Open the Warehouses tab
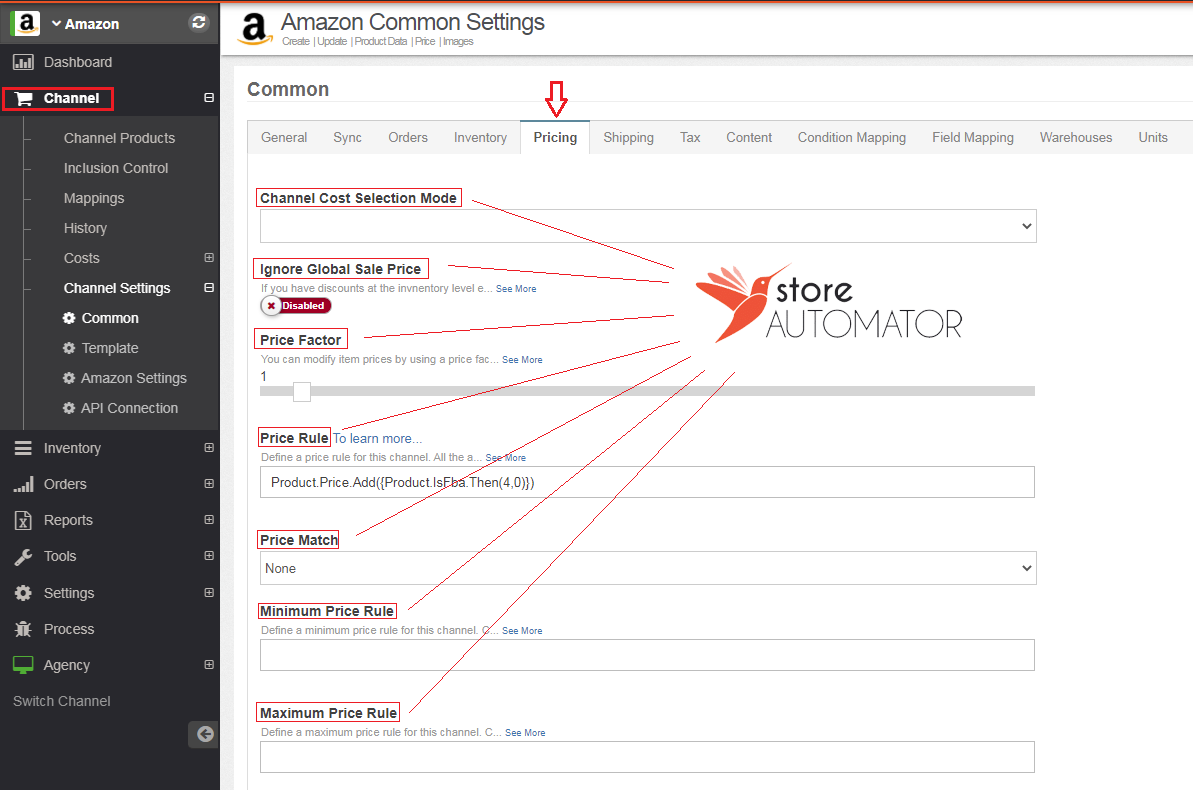This screenshot has height=790, width=1193. (x=1076, y=138)
